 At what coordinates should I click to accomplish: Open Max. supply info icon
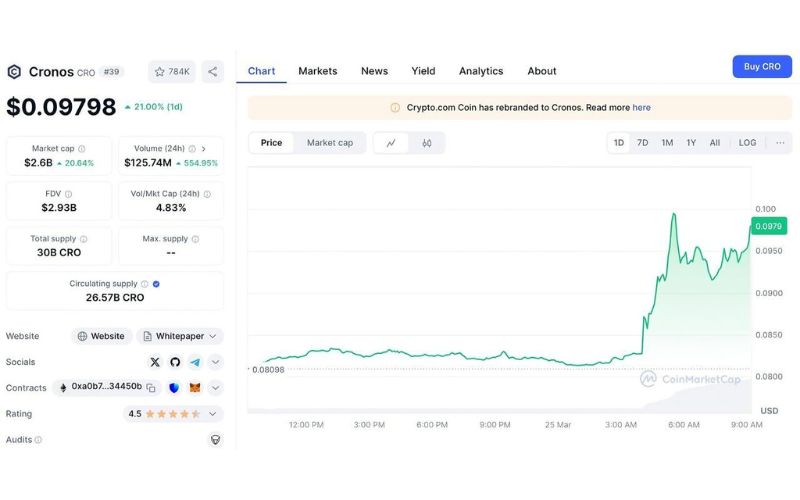[x=195, y=239]
